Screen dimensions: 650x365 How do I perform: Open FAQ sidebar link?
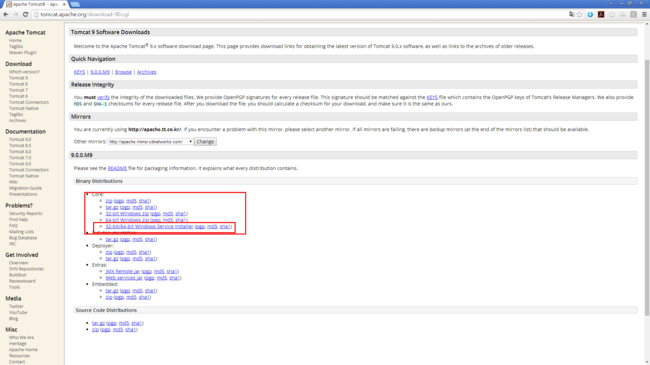pos(13,226)
